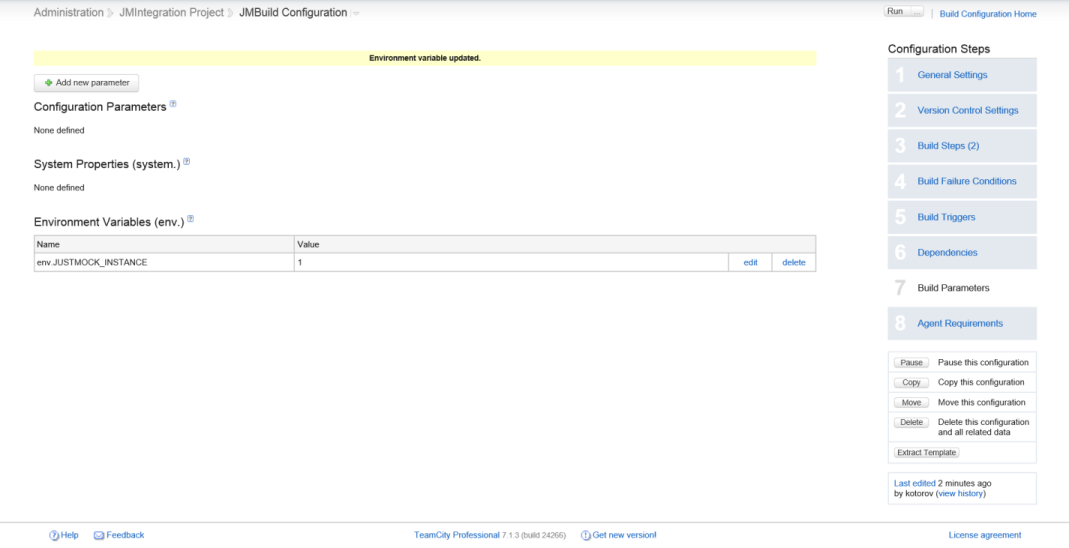1069x548 pixels.
Task: Click the Configuration Parameters help icon
Action: point(173,104)
